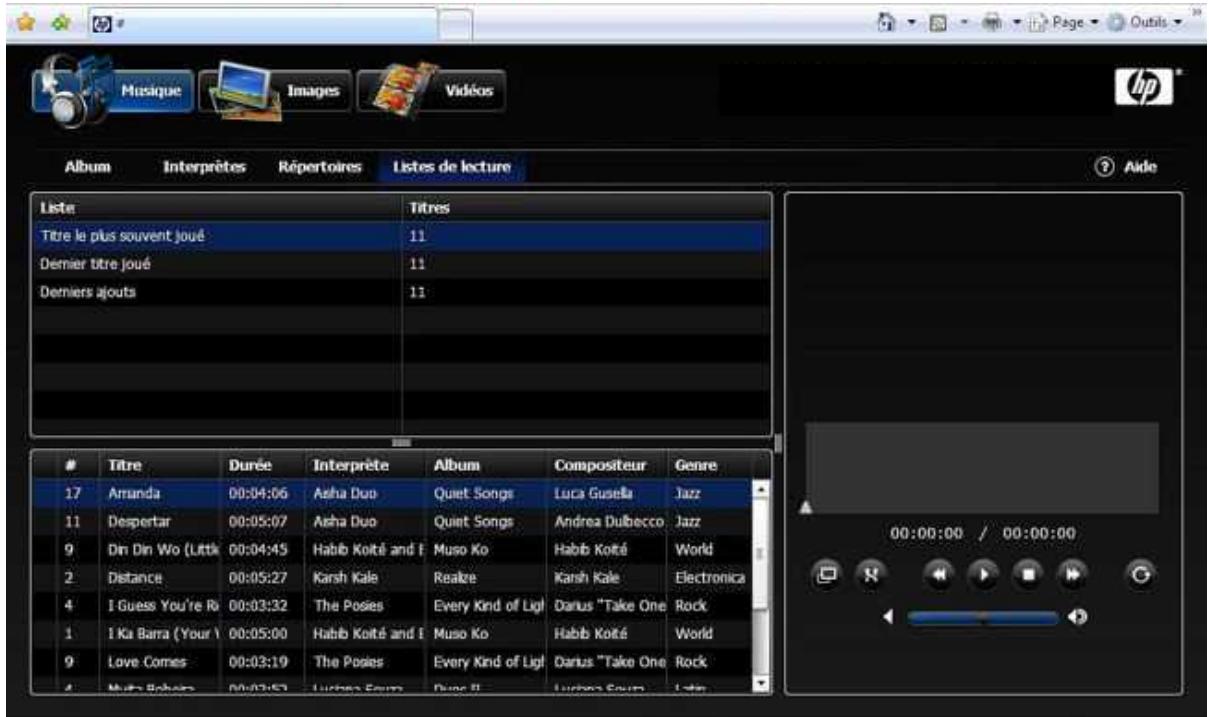Click the volume down triangle icon
Image resolution: width=1209 pixels, height=717 pixels.
point(889,617)
